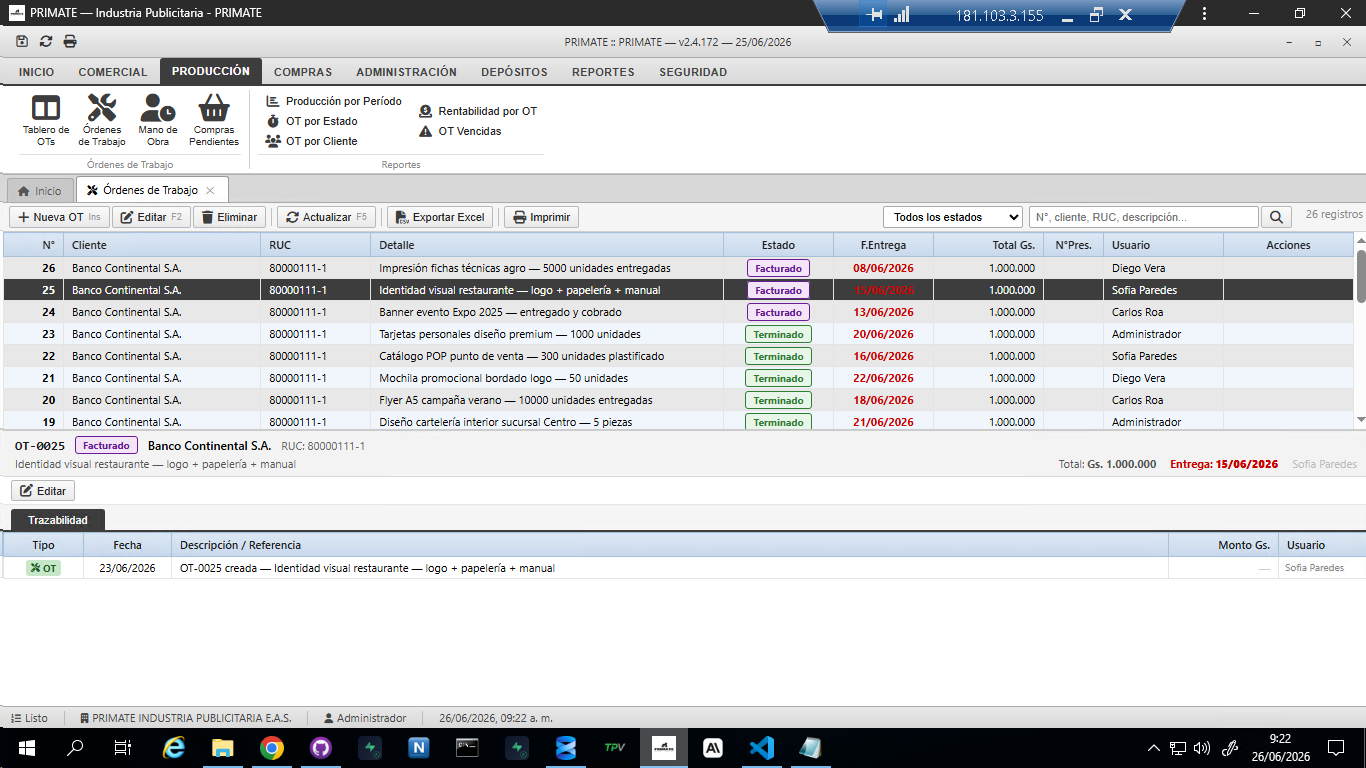
Task: Open the Rentabilidad por OT report
Action: point(478,111)
